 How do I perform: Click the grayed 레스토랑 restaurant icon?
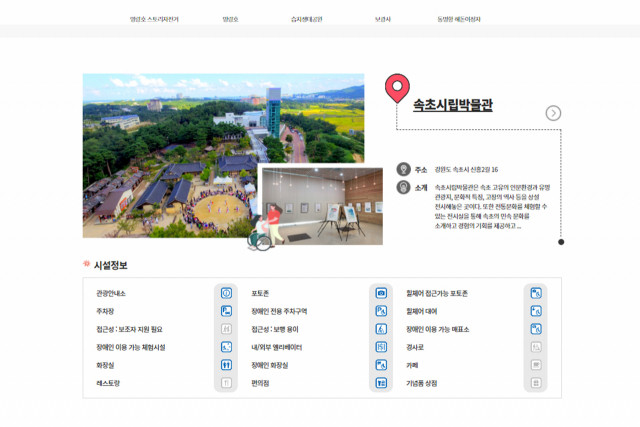[x=226, y=383]
